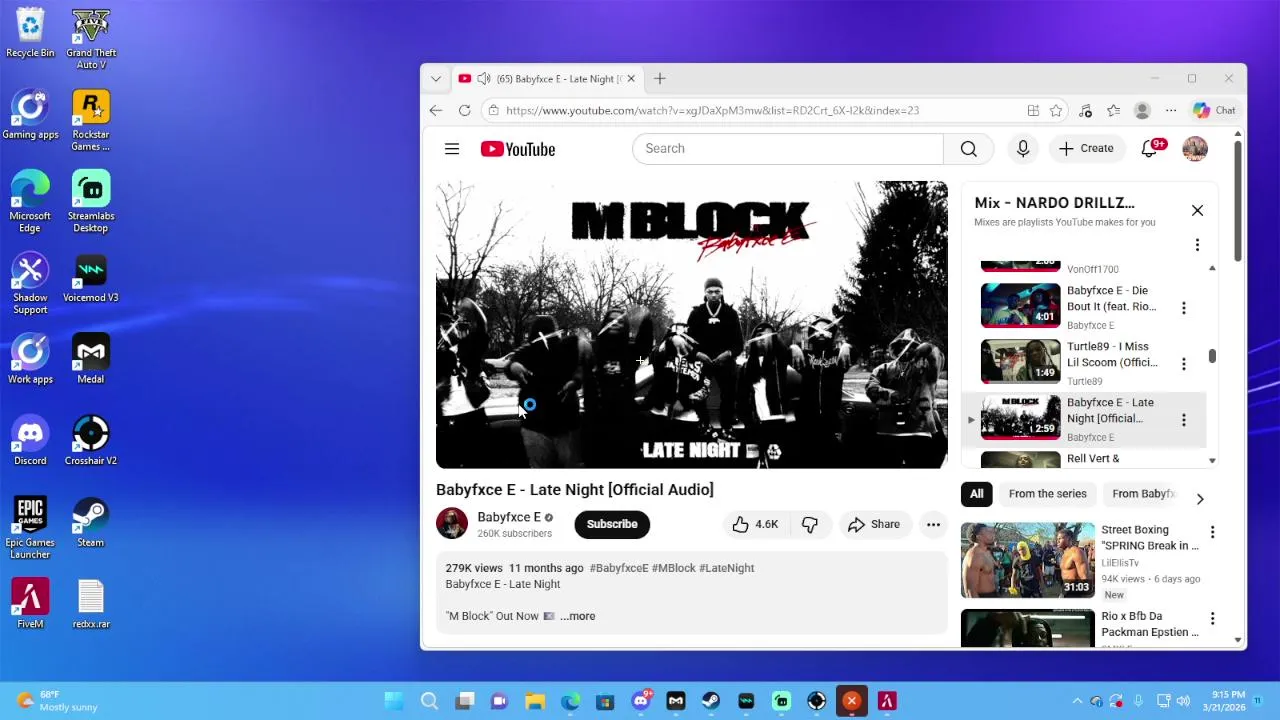Screen dimensions: 1280x720
Task: Subscribe to Babyfxce E
Action: tap(612, 524)
